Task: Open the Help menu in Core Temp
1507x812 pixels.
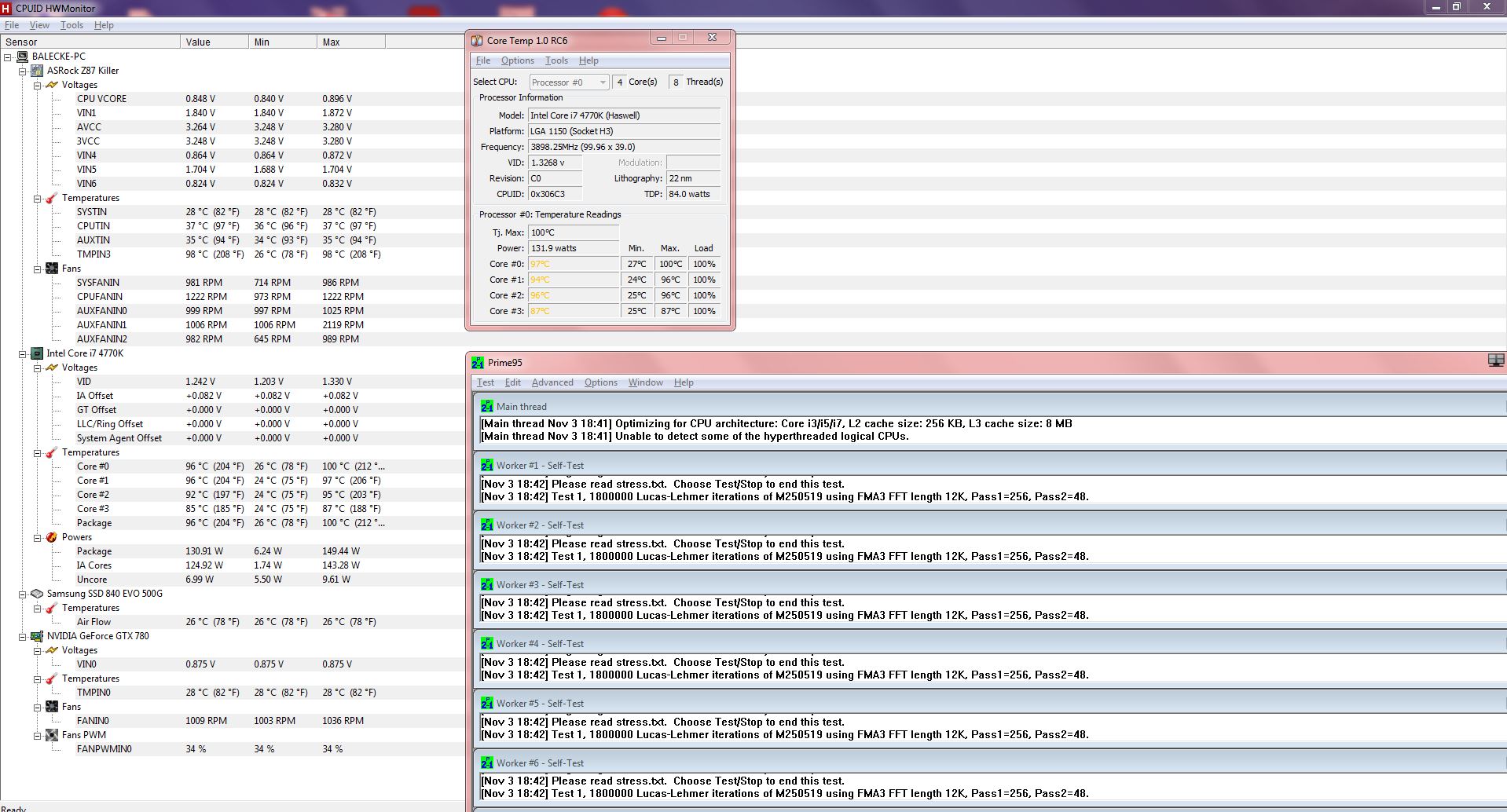Action: pos(588,60)
